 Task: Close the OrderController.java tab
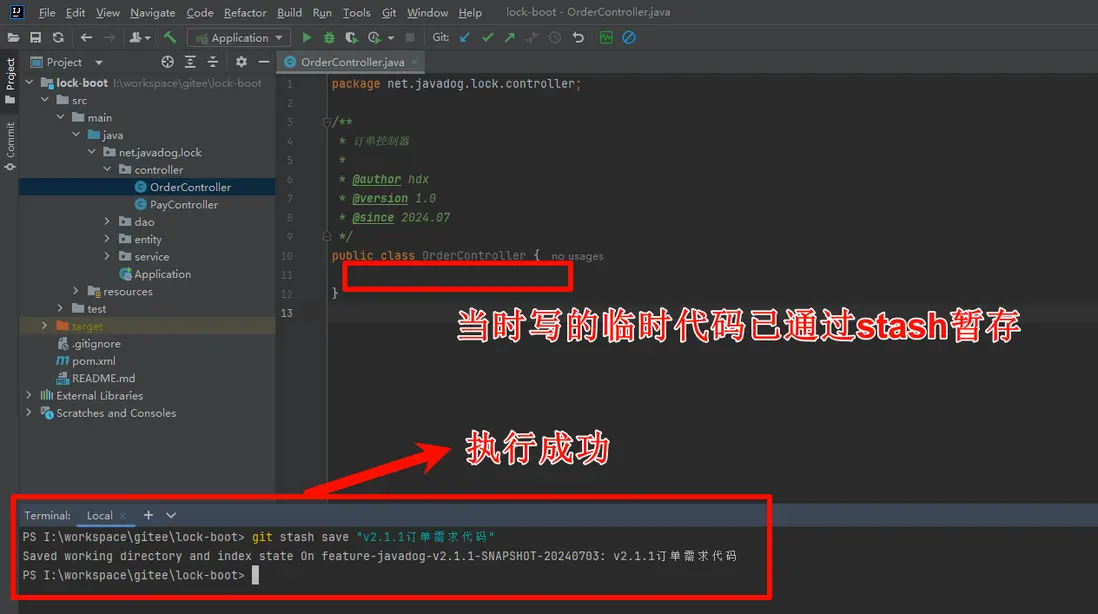415,62
